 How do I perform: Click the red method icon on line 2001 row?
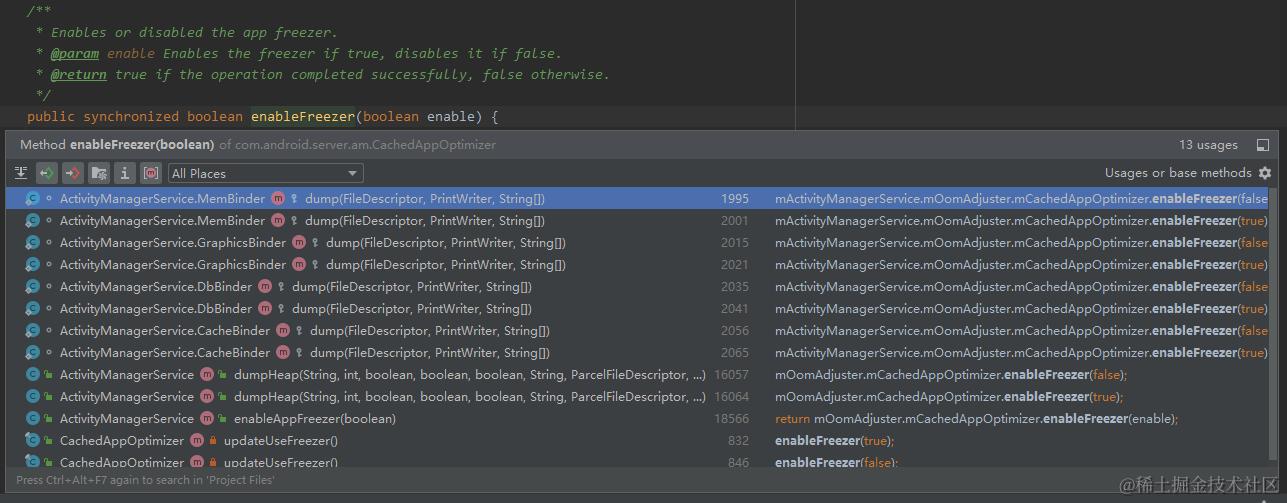point(278,221)
